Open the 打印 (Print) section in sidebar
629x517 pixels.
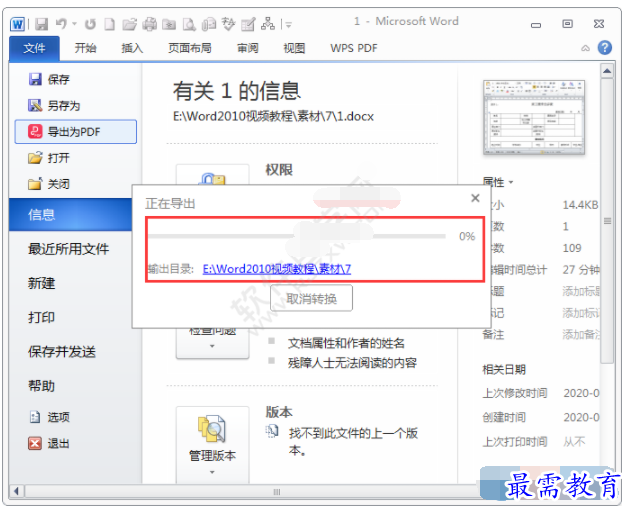pos(41,318)
